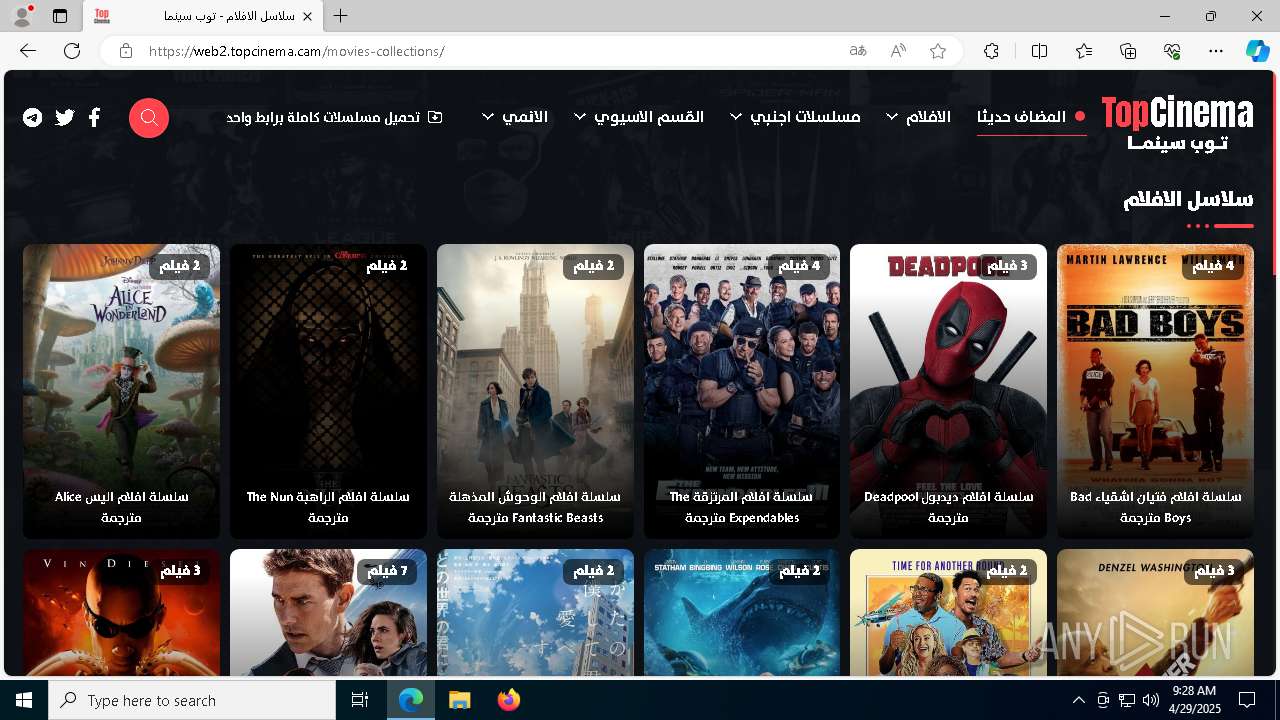The image size is (1280, 720).
Task: Open Copilot sidebar
Action: coord(1257,51)
